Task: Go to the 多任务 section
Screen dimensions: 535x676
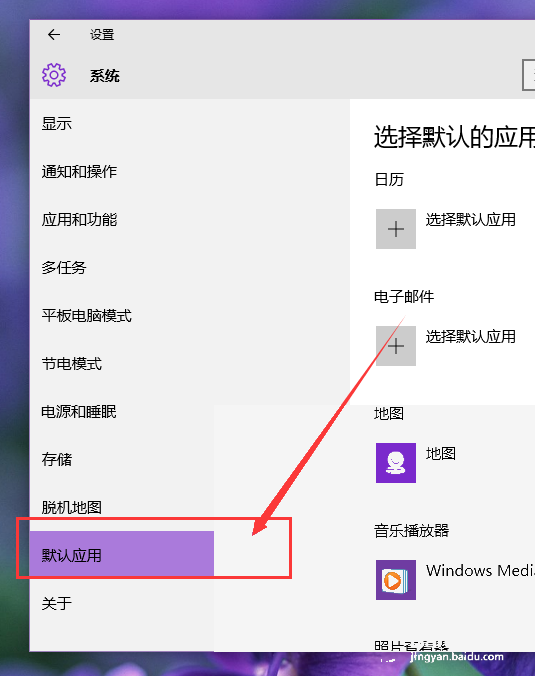Action: tap(64, 268)
